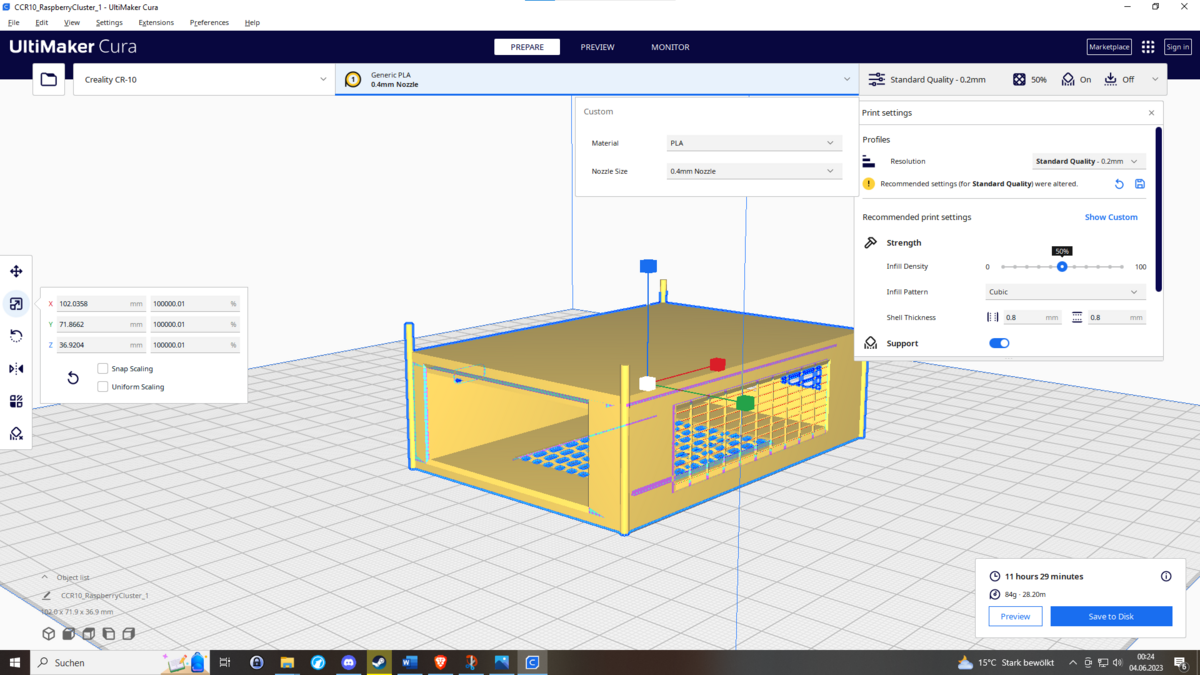Click the top/bottom thickness 0.8 mm field
1200x675 pixels.
pyautogui.click(x=1116, y=317)
